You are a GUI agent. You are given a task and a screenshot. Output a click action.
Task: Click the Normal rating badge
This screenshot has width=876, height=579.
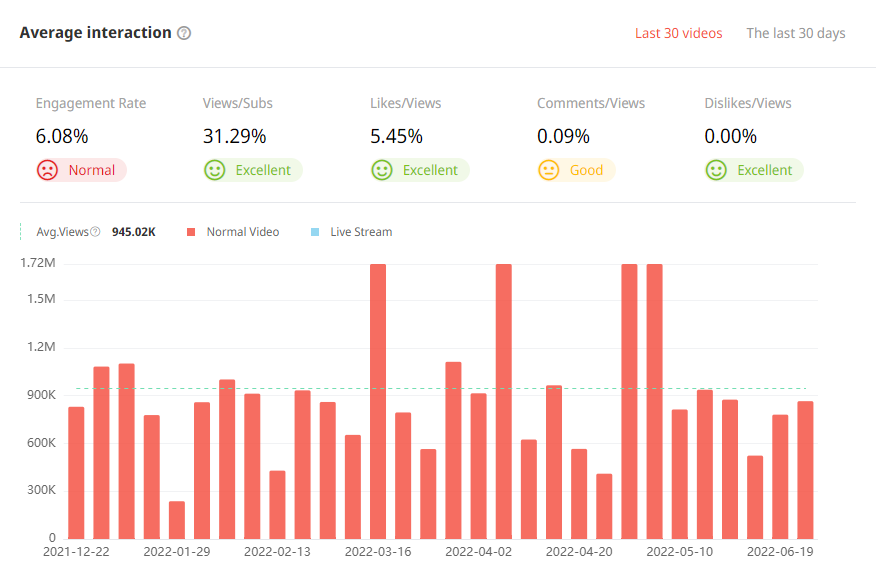[x=91, y=170]
